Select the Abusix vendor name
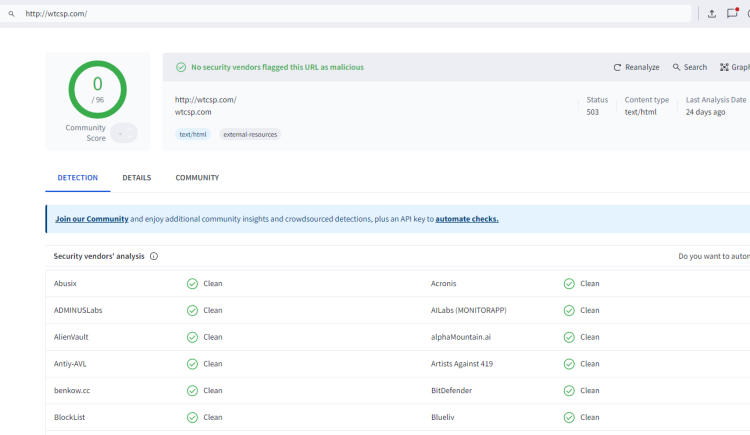 (65, 284)
